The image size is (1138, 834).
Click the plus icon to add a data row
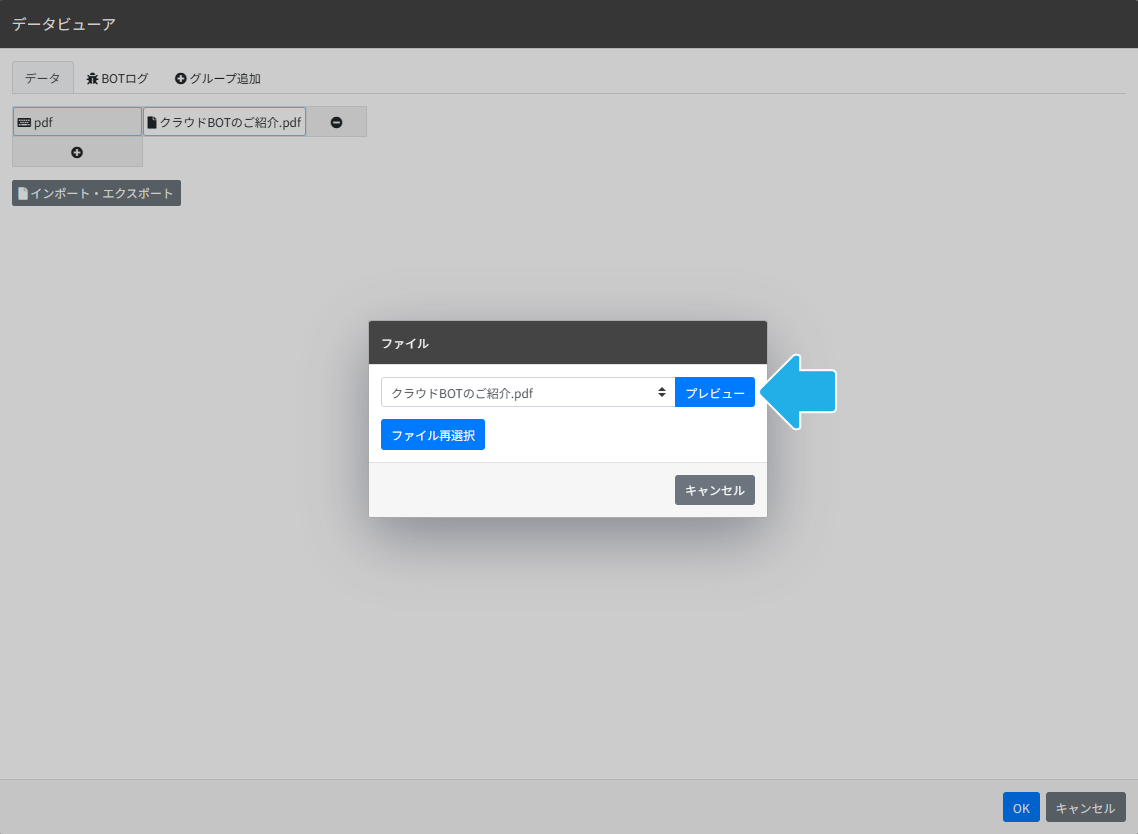click(x=77, y=152)
